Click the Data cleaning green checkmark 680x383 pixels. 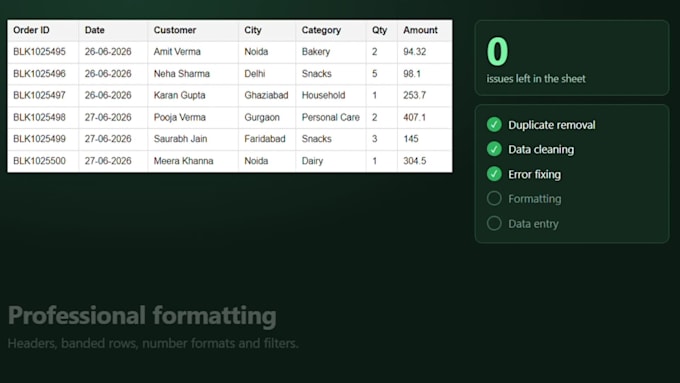(x=494, y=149)
